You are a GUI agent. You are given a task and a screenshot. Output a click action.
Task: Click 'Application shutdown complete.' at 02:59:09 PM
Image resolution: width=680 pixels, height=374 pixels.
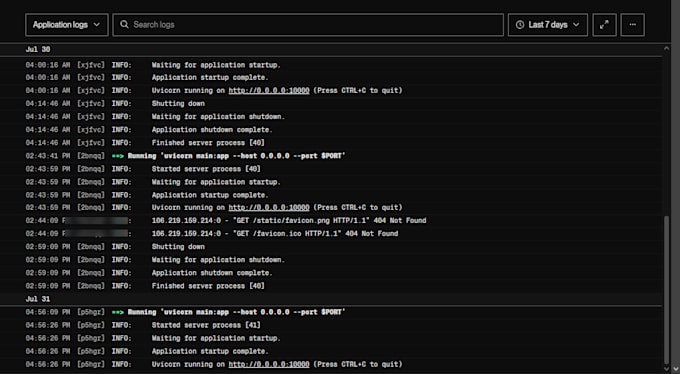pyautogui.click(x=212, y=273)
